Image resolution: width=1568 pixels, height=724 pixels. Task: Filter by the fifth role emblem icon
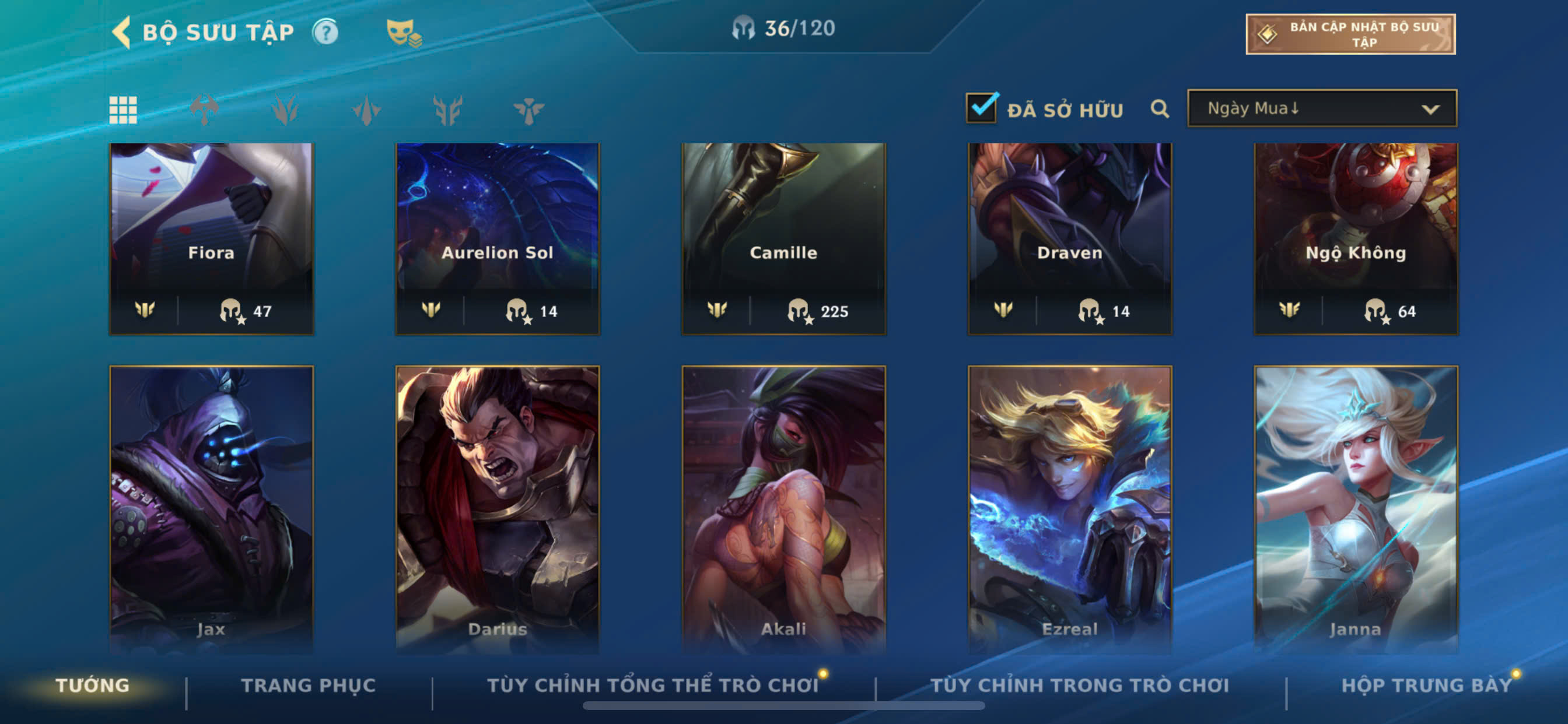(528, 110)
